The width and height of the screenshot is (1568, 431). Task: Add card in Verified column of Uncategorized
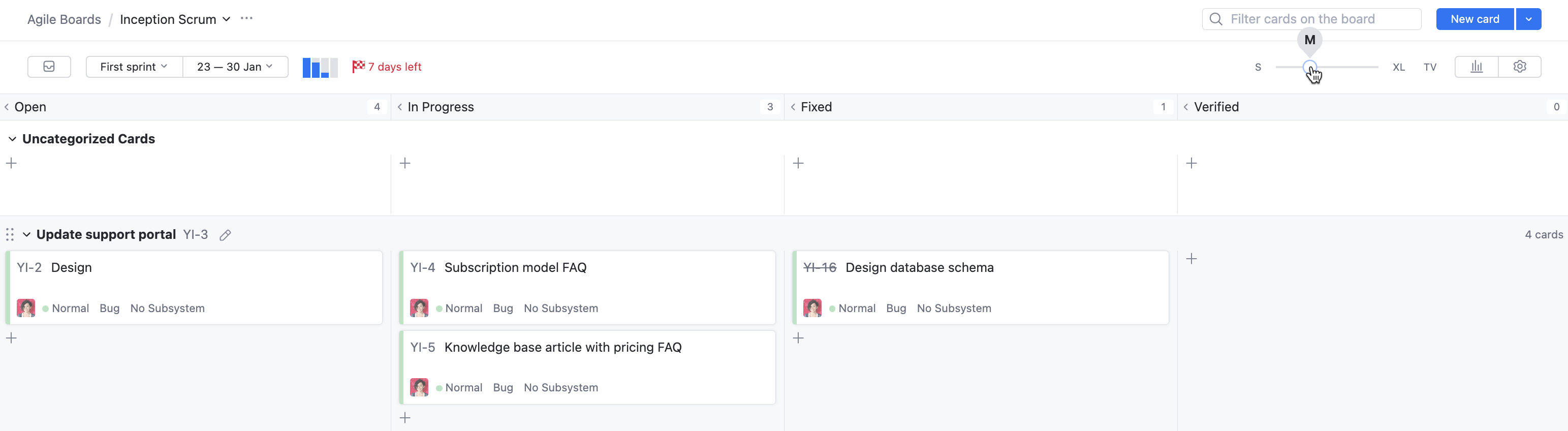click(1191, 163)
